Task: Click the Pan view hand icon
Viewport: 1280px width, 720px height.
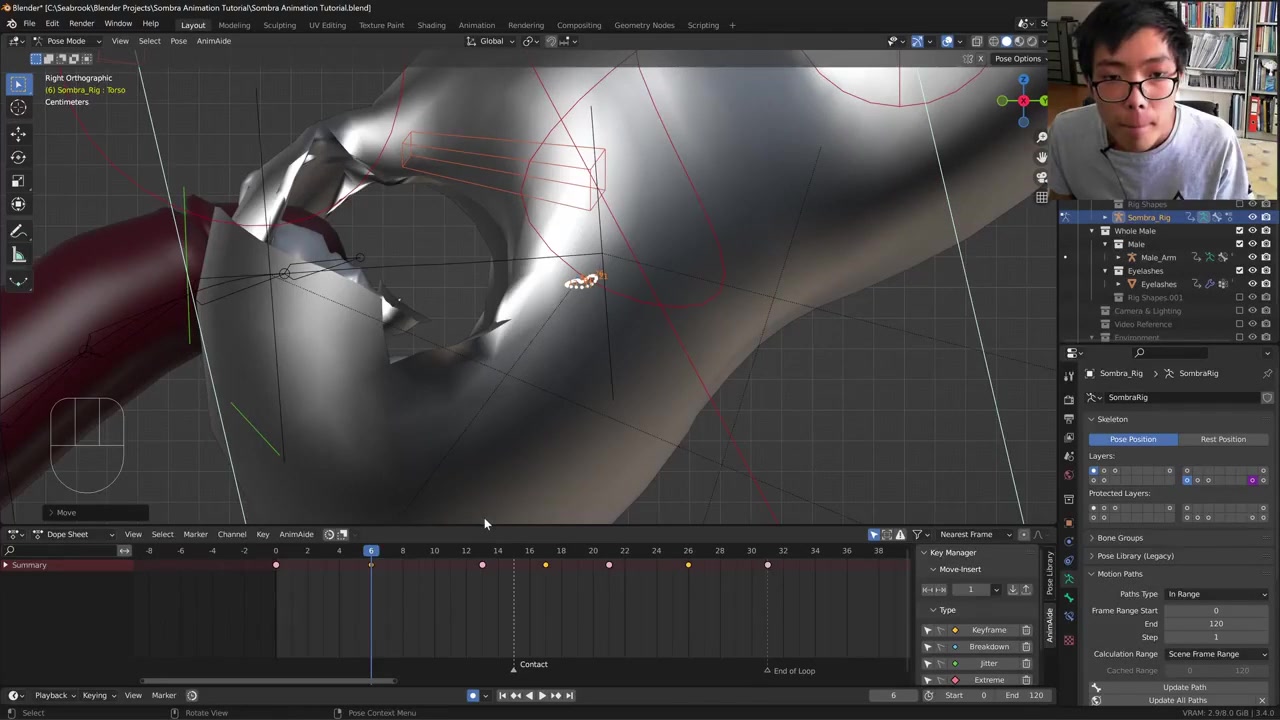Action: 1042,157
